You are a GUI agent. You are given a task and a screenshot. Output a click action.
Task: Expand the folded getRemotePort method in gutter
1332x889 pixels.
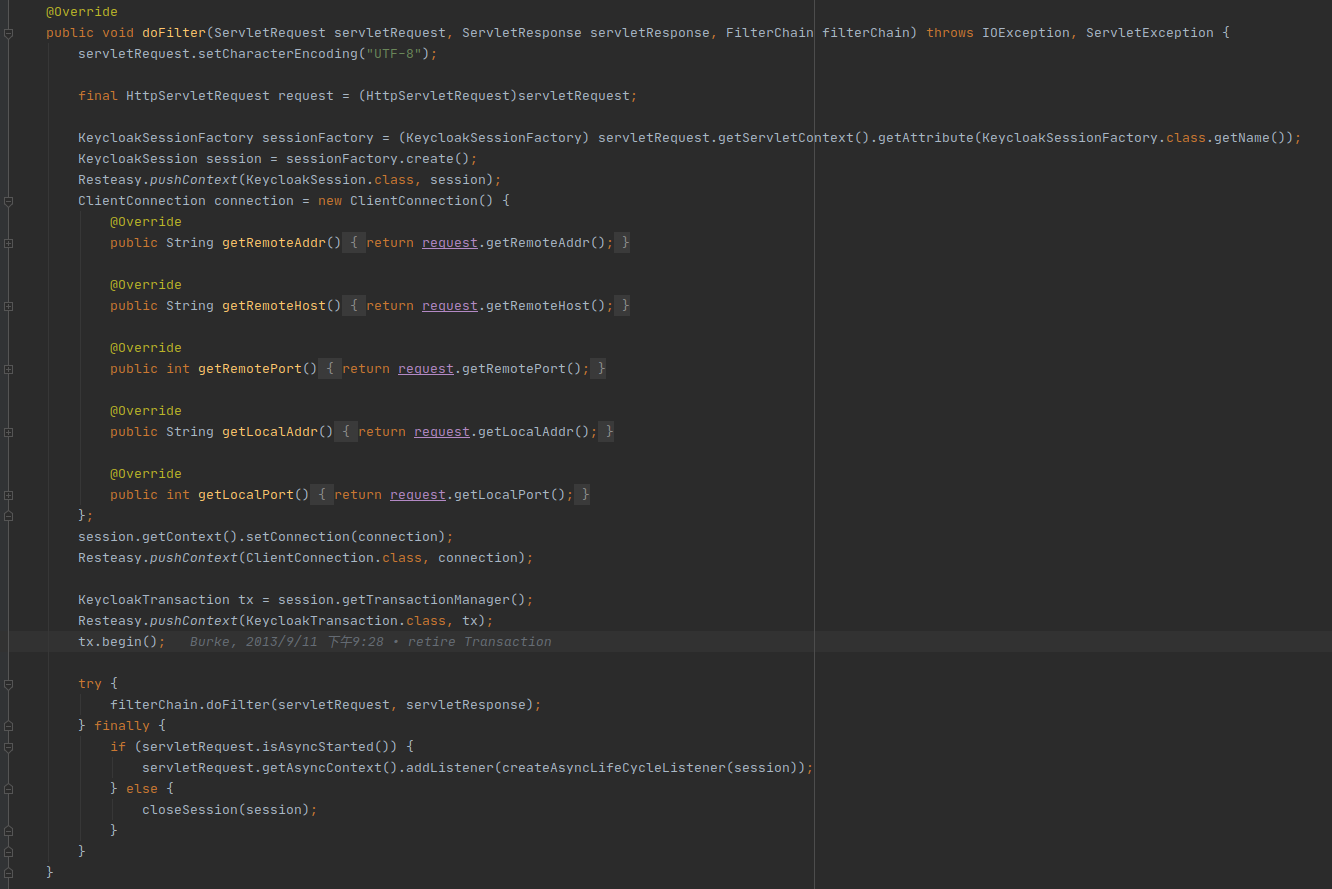[x=8, y=369]
